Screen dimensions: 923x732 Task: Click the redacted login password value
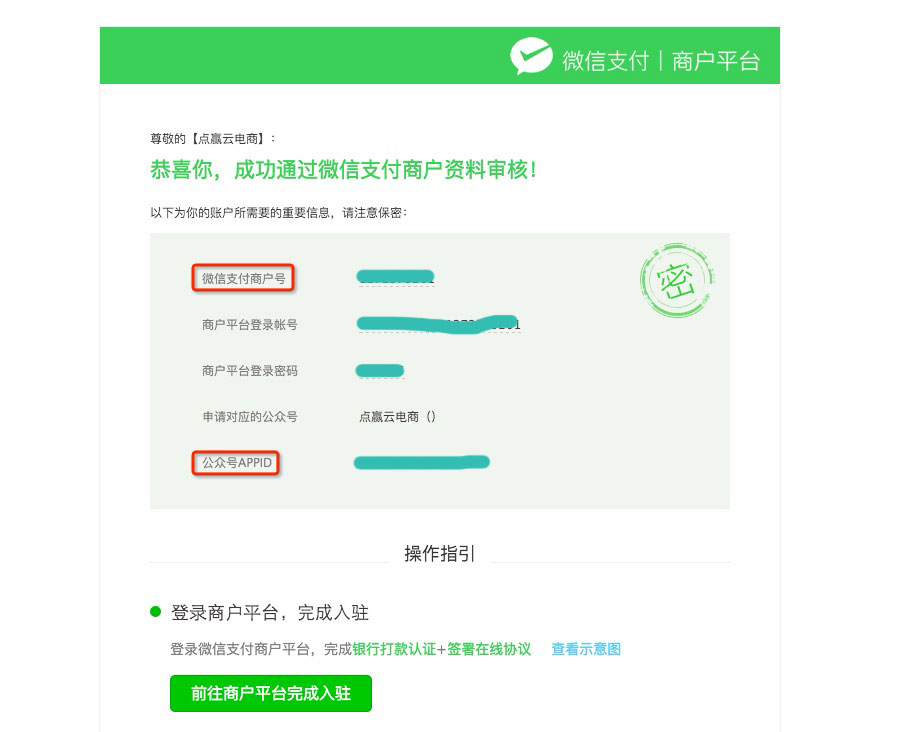coord(380,371)
